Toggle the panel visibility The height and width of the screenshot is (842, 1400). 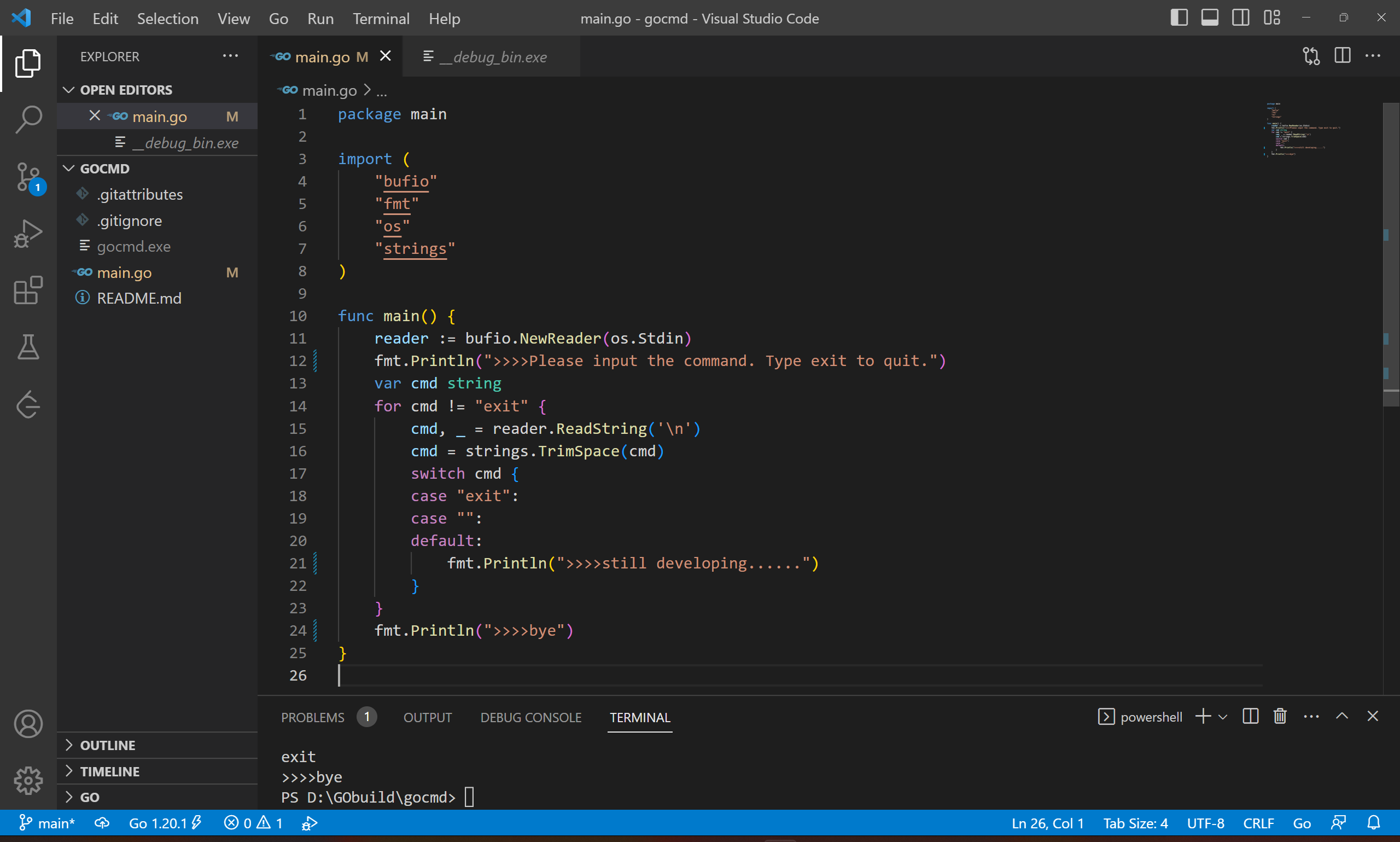click(x=1210, y=18)
